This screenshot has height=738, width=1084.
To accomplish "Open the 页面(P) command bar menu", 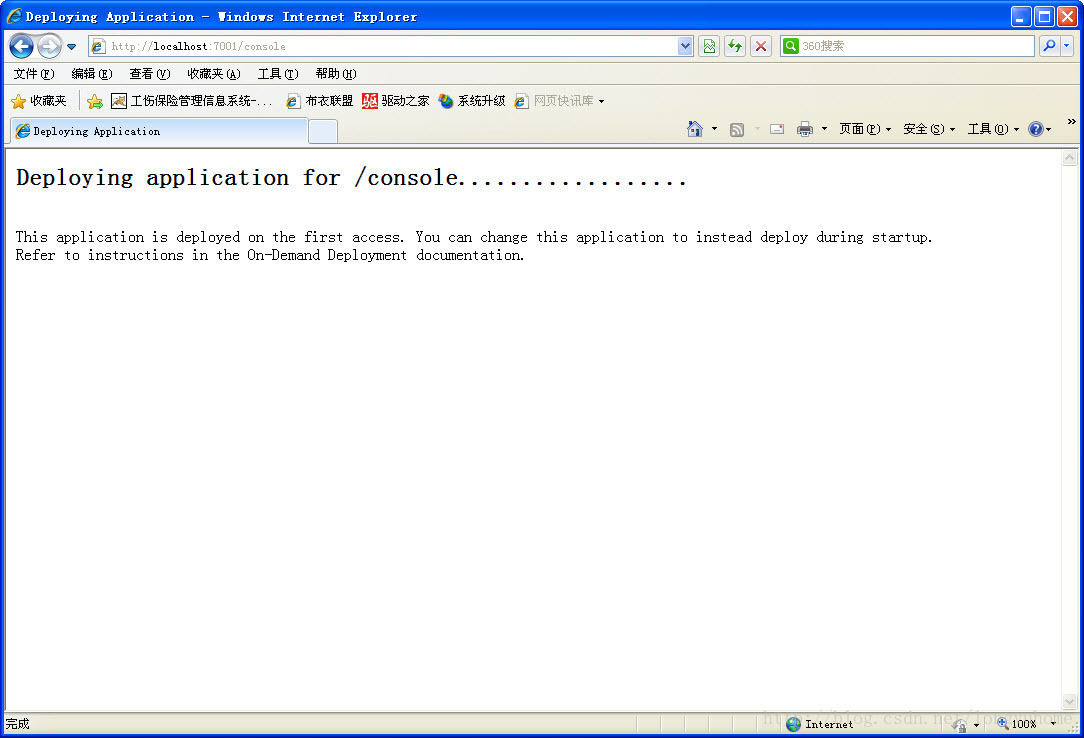I will [x=865, y=129].
